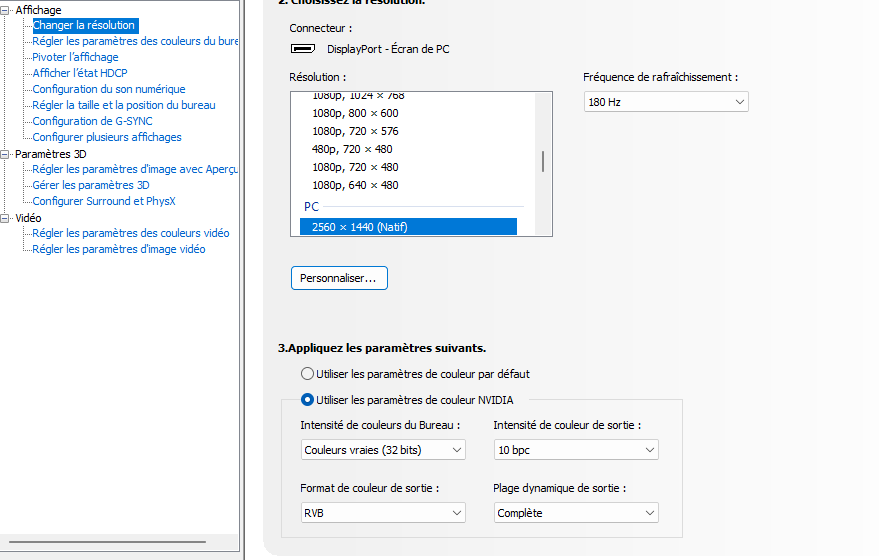
Task: Open Plage dynamique de sortie dropdown
Action: 576,513
